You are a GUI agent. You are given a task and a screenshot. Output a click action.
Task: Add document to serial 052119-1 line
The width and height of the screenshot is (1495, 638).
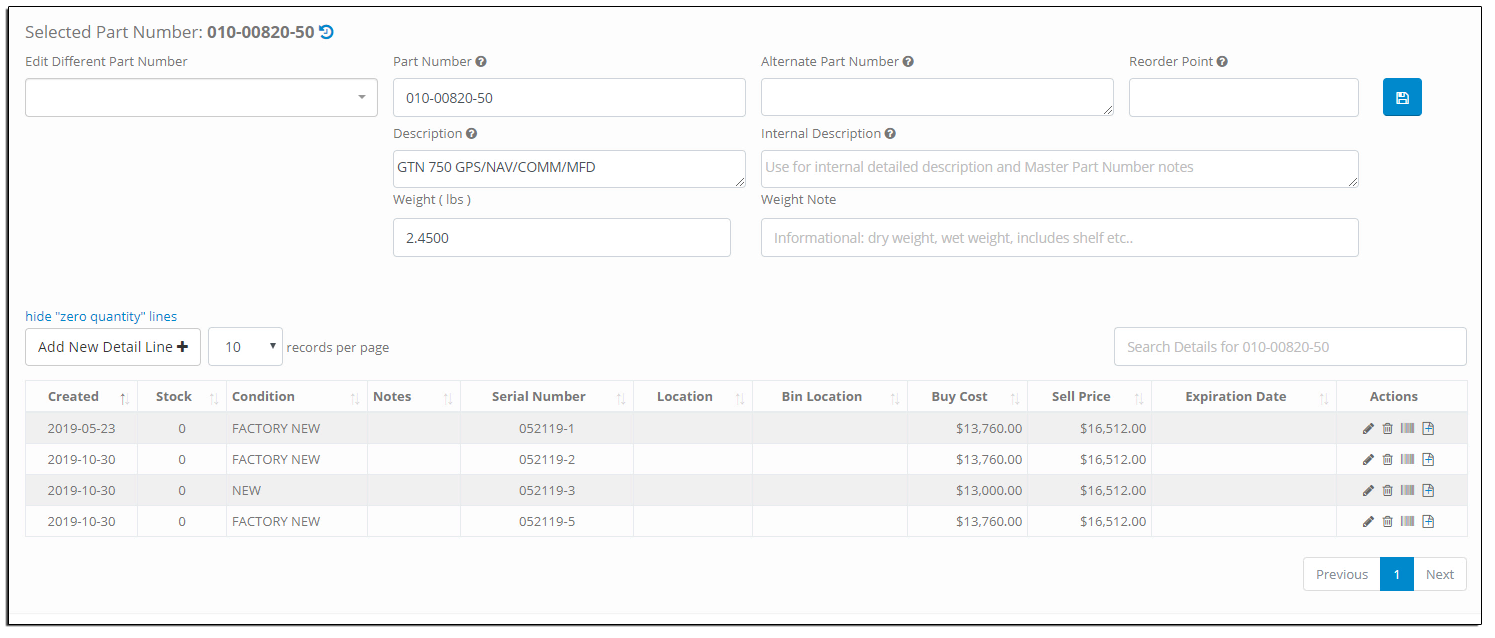[1428, 429]
